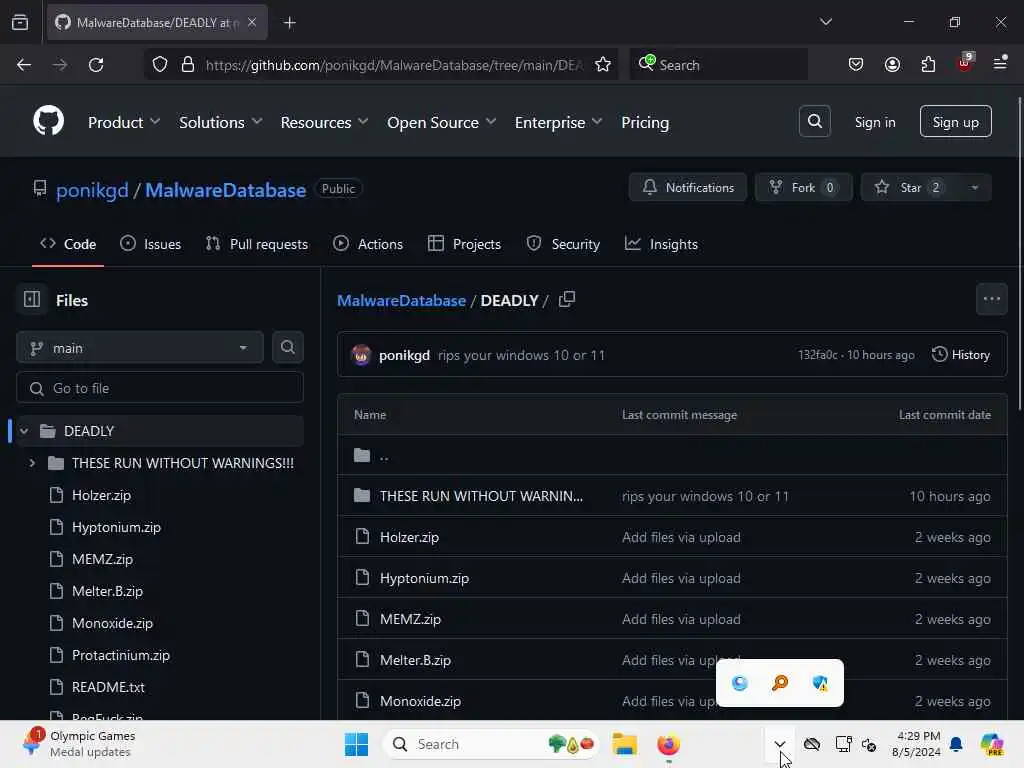Collapse the Files side panel icon
1024x768 pixels.
(32, 300)
